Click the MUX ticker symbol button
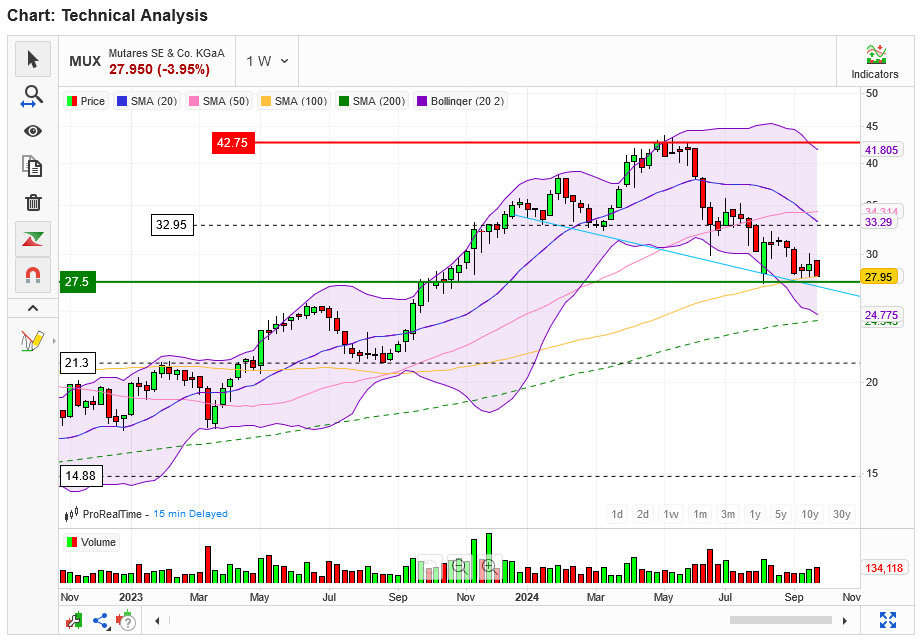The width and height of the screenshot is (922, 643). (85, 61)
